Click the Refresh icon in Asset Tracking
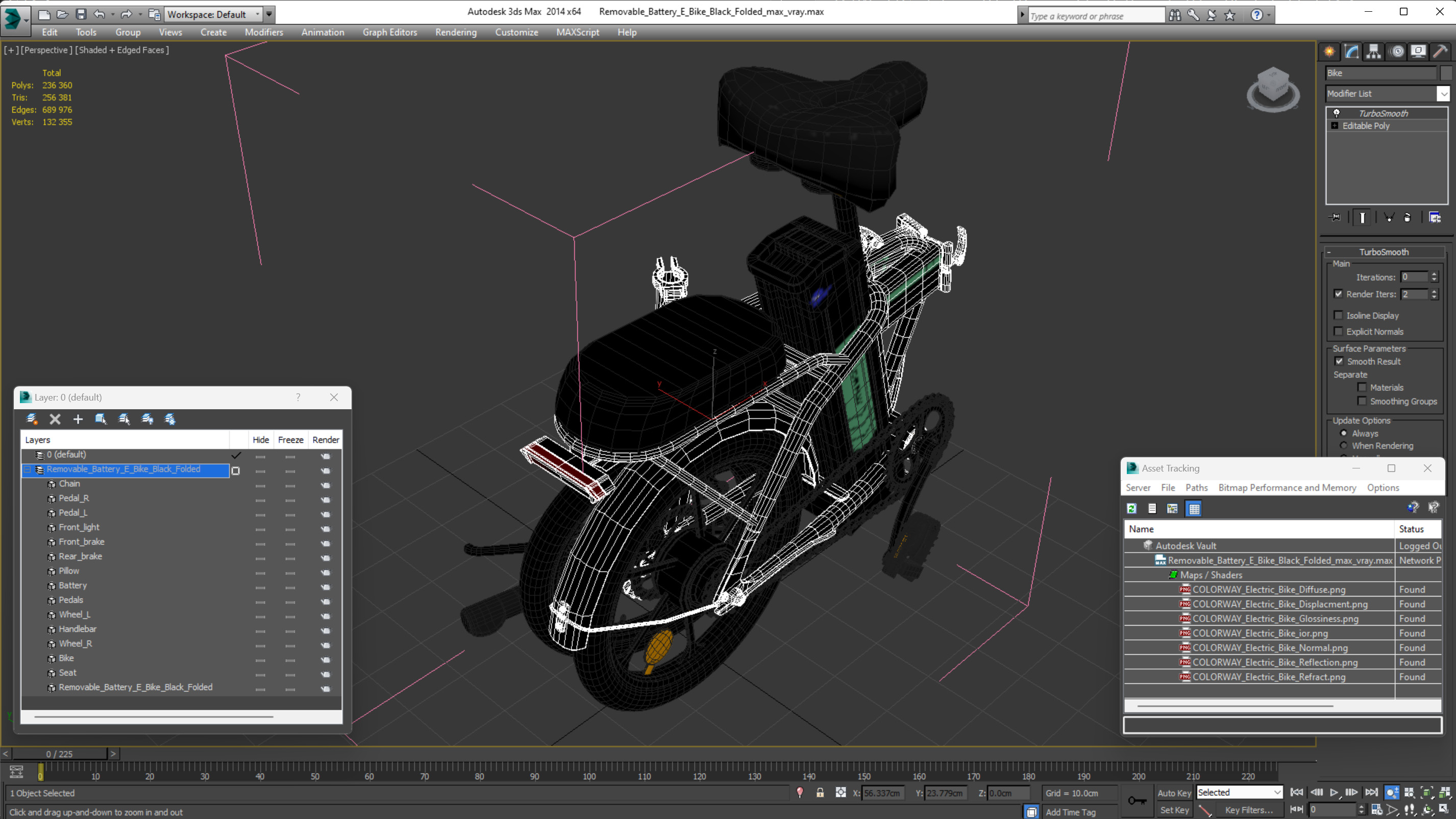 click(1131, 508)
